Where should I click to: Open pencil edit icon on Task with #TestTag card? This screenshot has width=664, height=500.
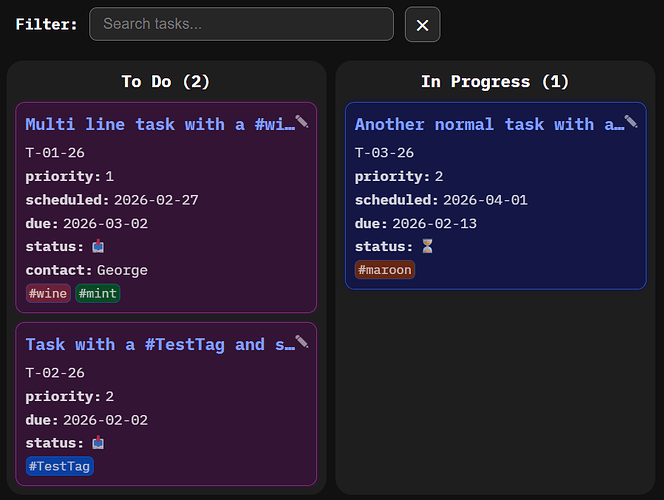click(302, 342)
